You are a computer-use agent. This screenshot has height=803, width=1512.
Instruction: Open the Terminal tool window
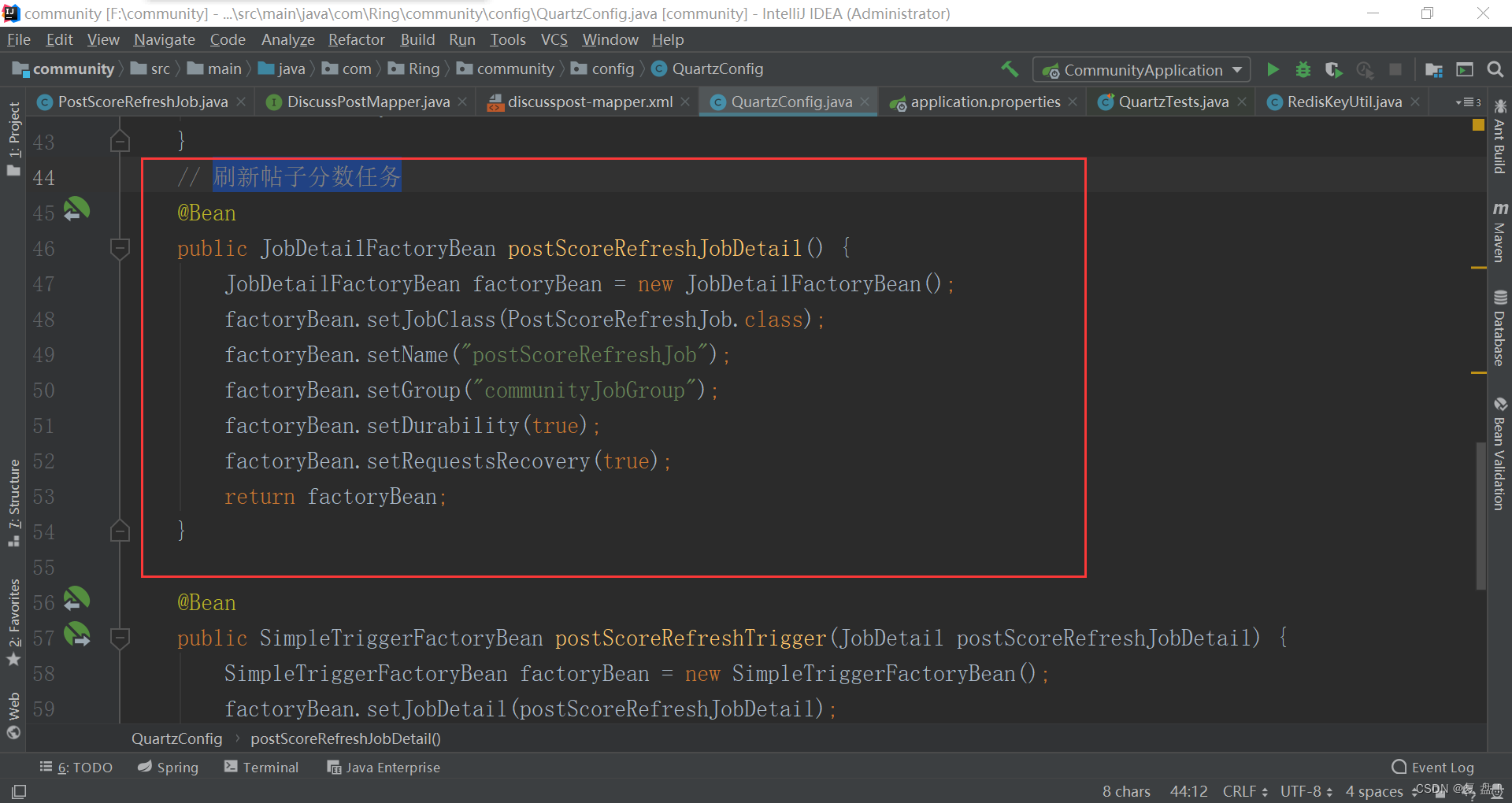pos(261,768)
